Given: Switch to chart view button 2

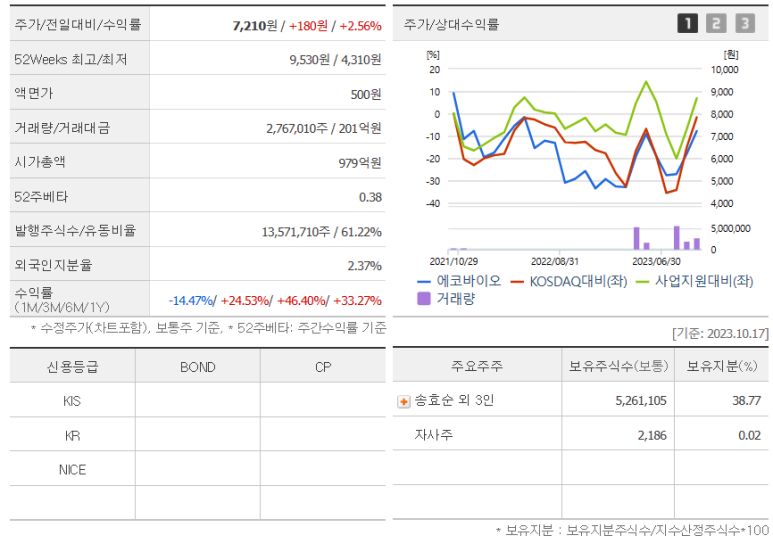Looking at the screenshot, I should (716, 23).
